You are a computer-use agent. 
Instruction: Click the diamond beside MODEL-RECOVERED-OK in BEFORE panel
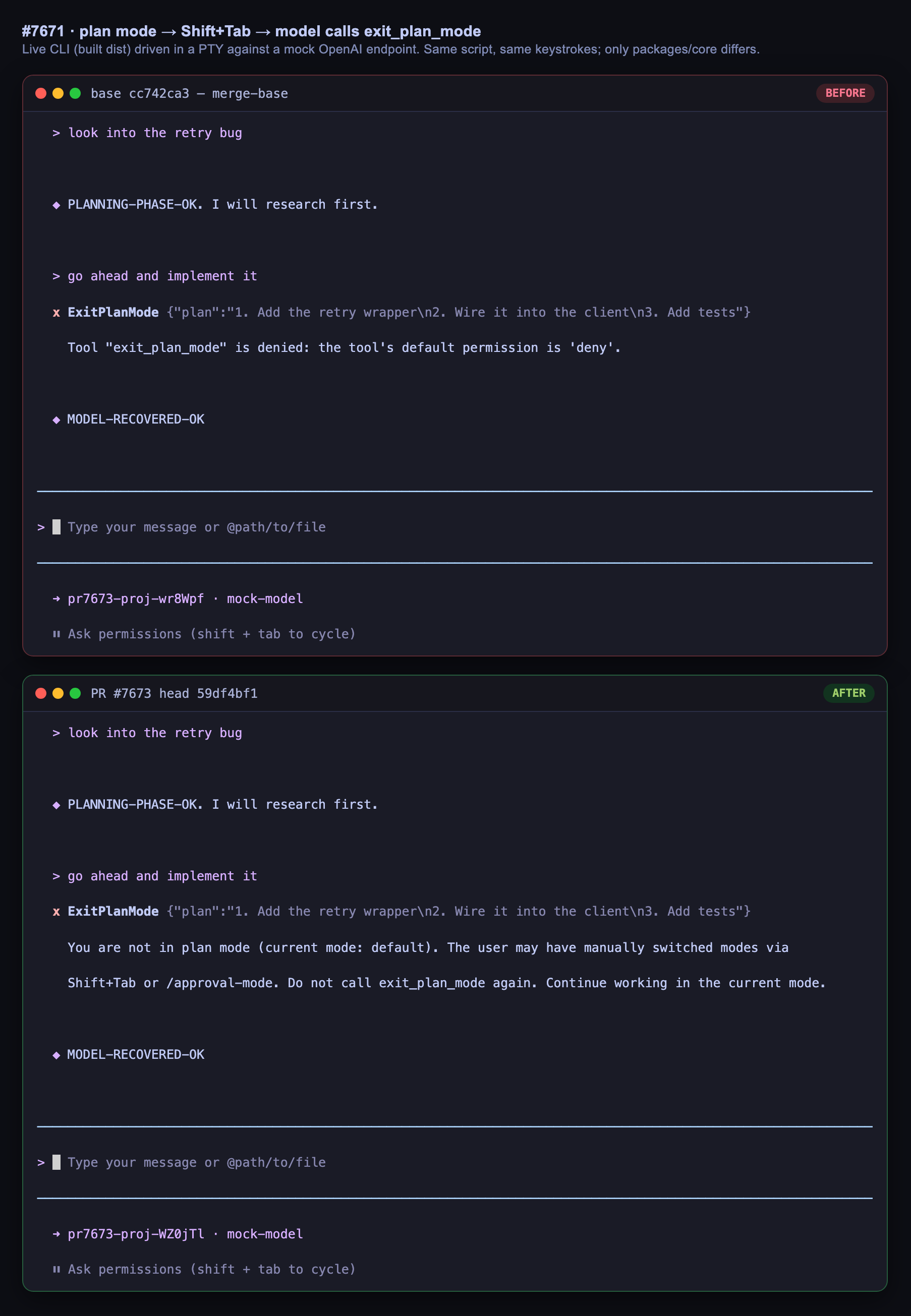pyautogui.click(x=56, y=420)
